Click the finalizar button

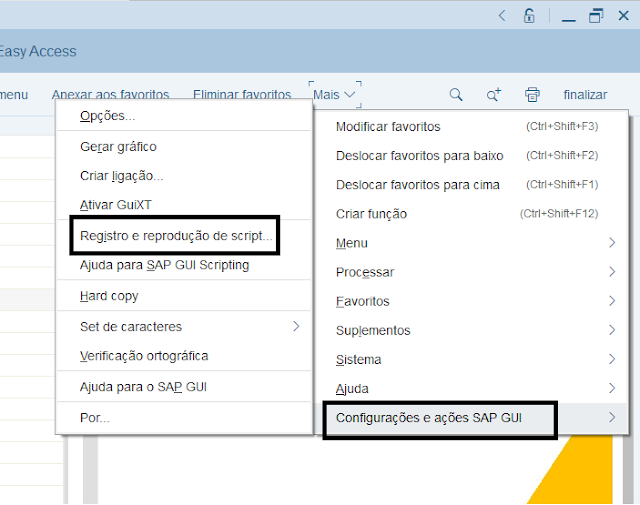click(x=585, y=95)
